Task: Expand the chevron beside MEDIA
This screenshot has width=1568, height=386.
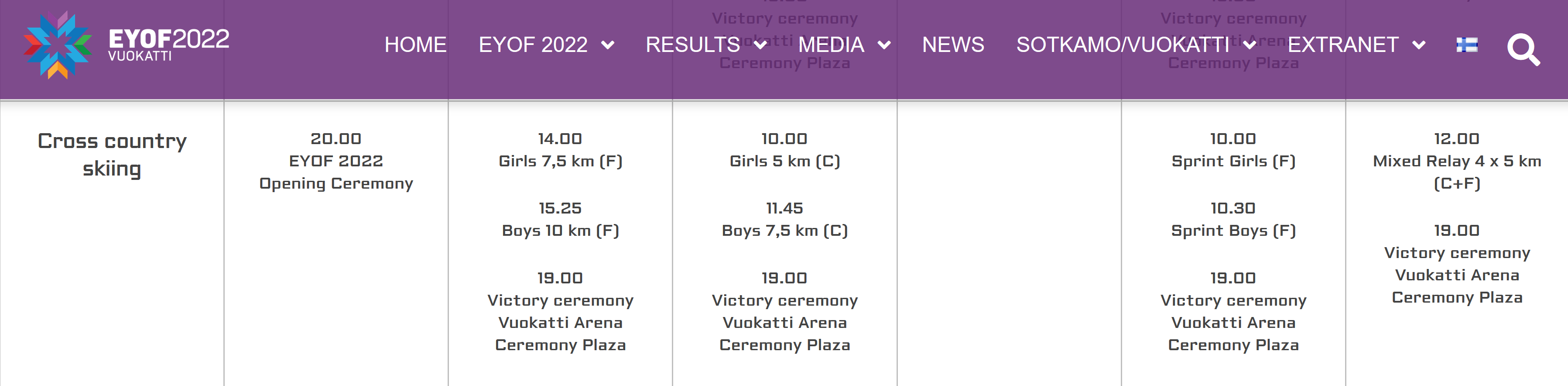Action: tap(884, 45)
